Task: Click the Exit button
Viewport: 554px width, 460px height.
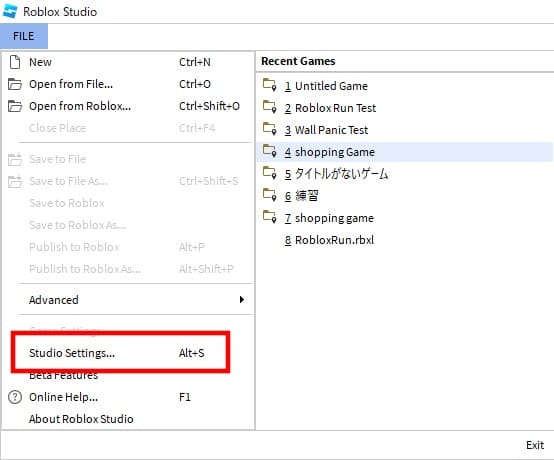Action: pos(535,445)
